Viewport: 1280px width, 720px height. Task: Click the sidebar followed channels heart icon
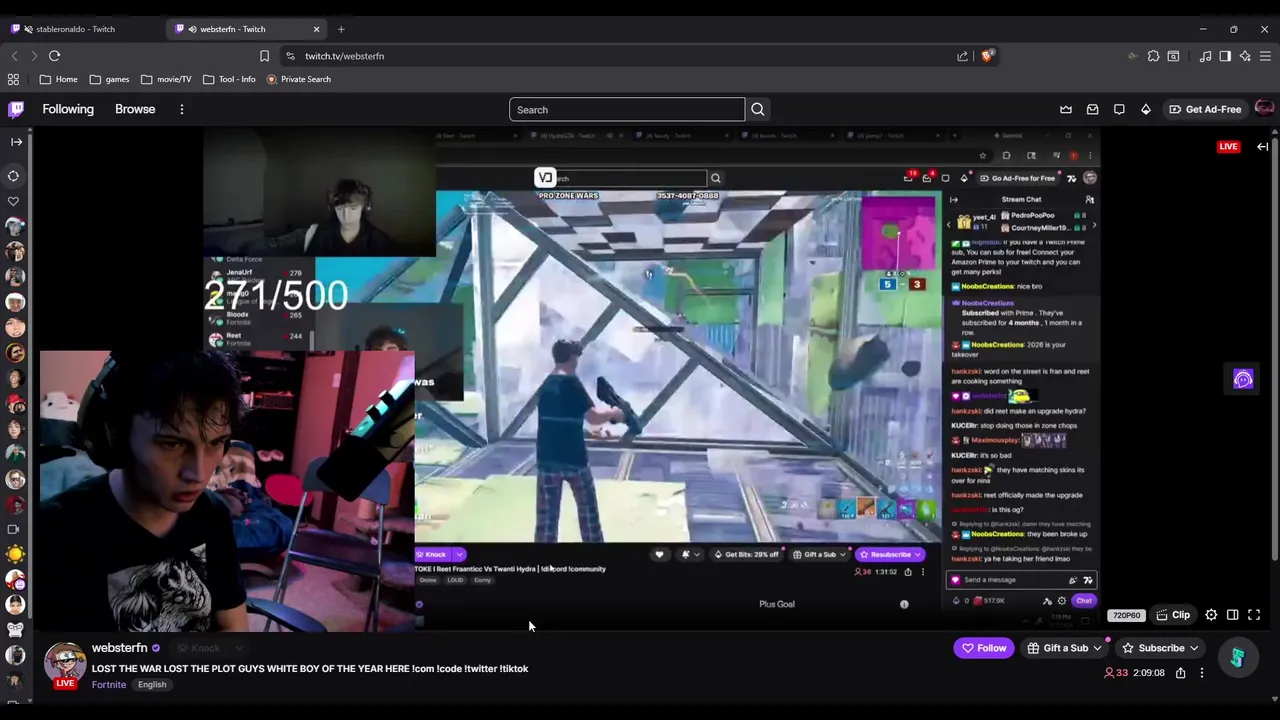click(x=14, y=201)
